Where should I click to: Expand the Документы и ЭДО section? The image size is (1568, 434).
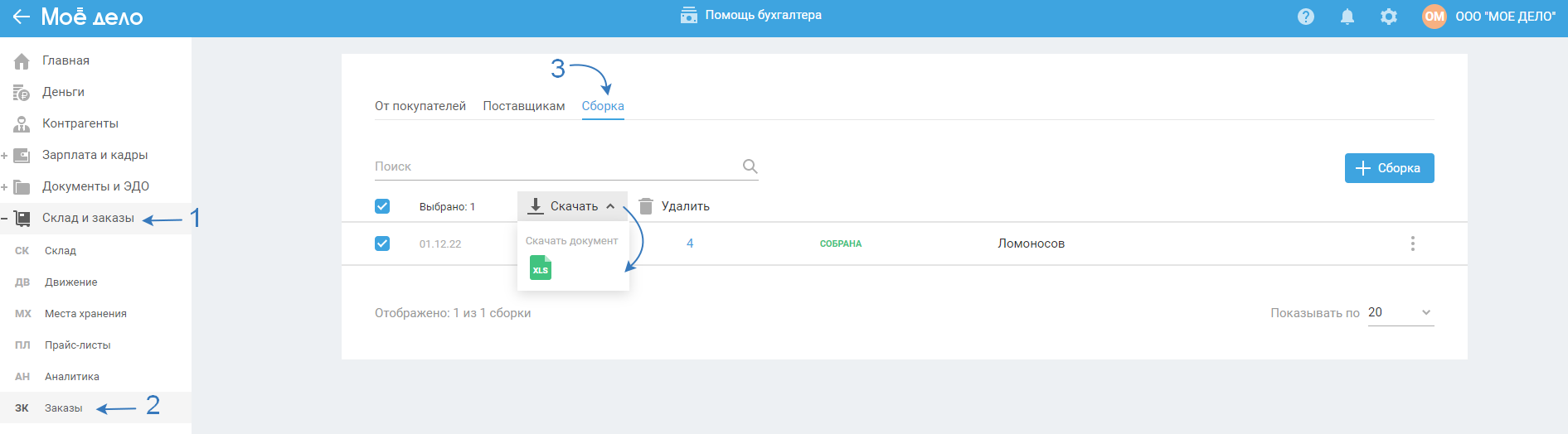5,187
